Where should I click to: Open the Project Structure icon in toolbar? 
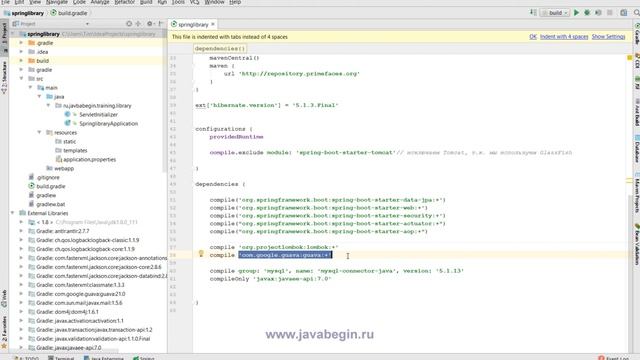(624, 13)
